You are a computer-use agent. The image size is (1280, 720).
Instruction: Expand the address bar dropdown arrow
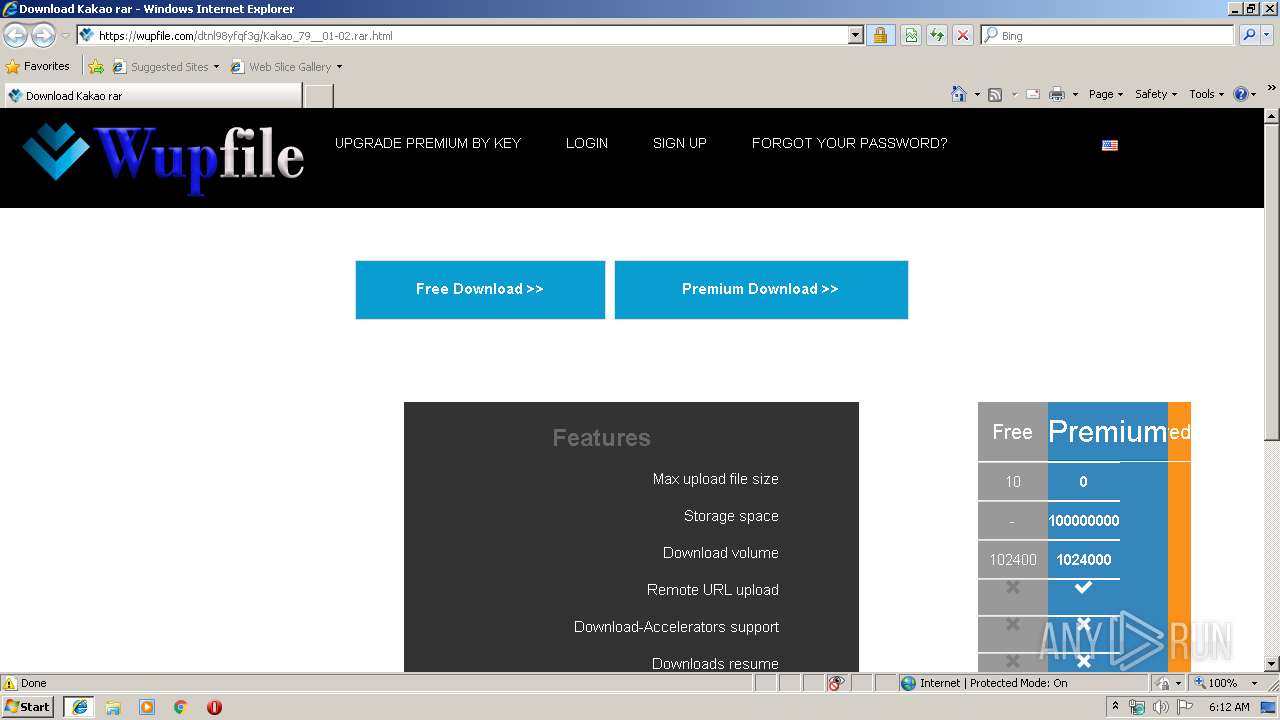(855, 35)
